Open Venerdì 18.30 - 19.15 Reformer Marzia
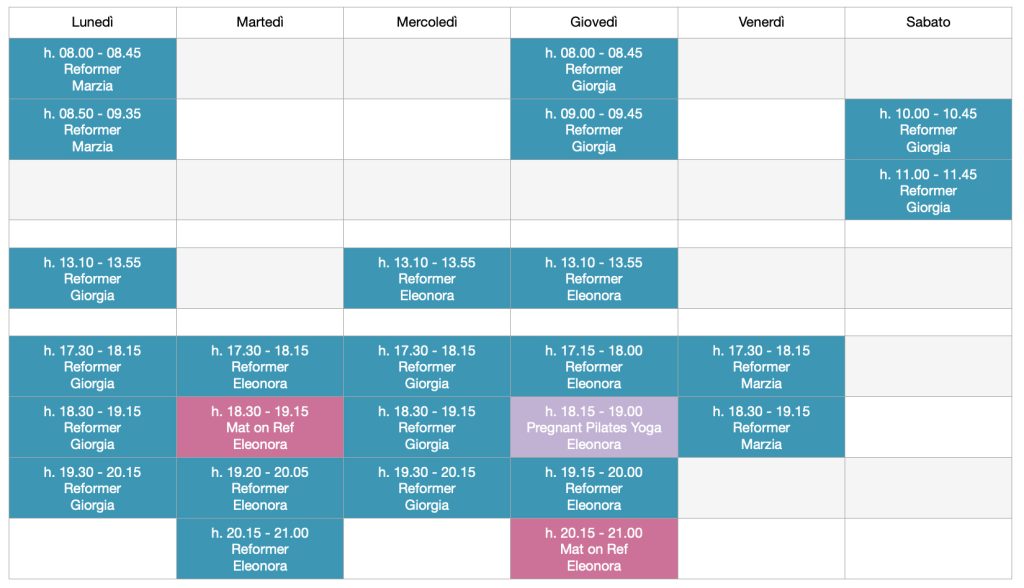1024x588 pixels. 761,427
